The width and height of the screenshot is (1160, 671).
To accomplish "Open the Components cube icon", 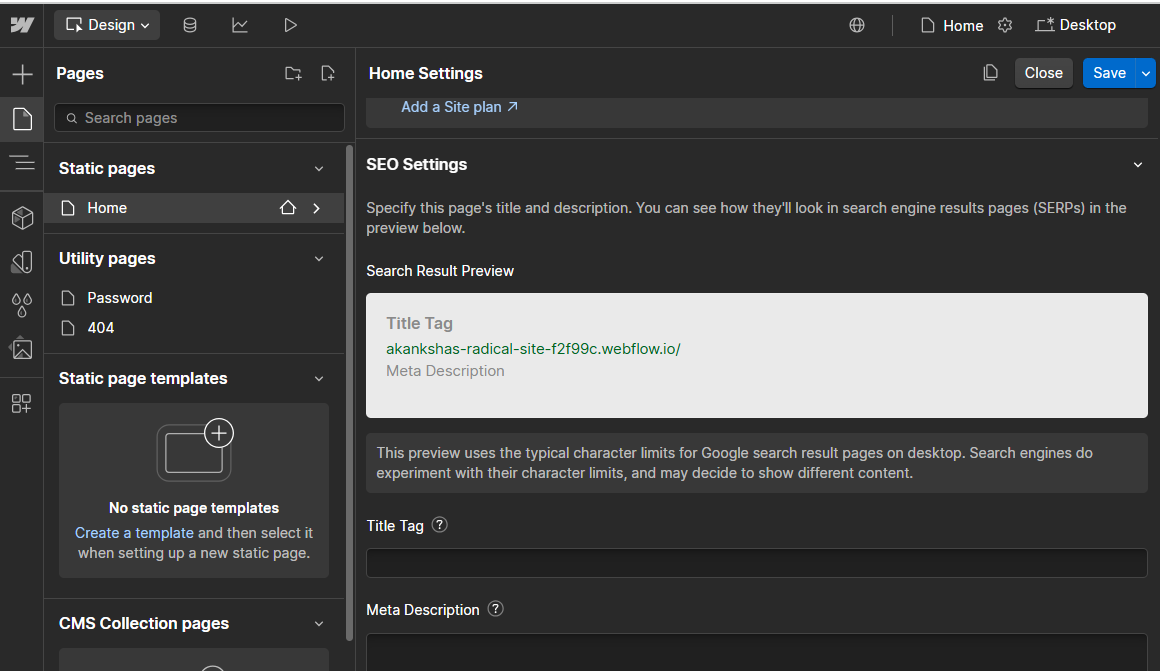I will pyautogui.click(x=22, y=218).
